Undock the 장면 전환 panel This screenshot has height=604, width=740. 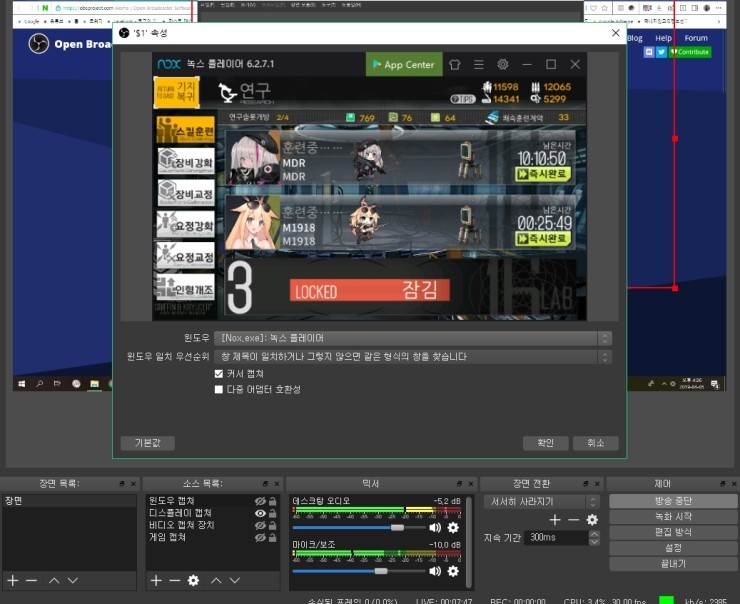(x=586, y=484)
